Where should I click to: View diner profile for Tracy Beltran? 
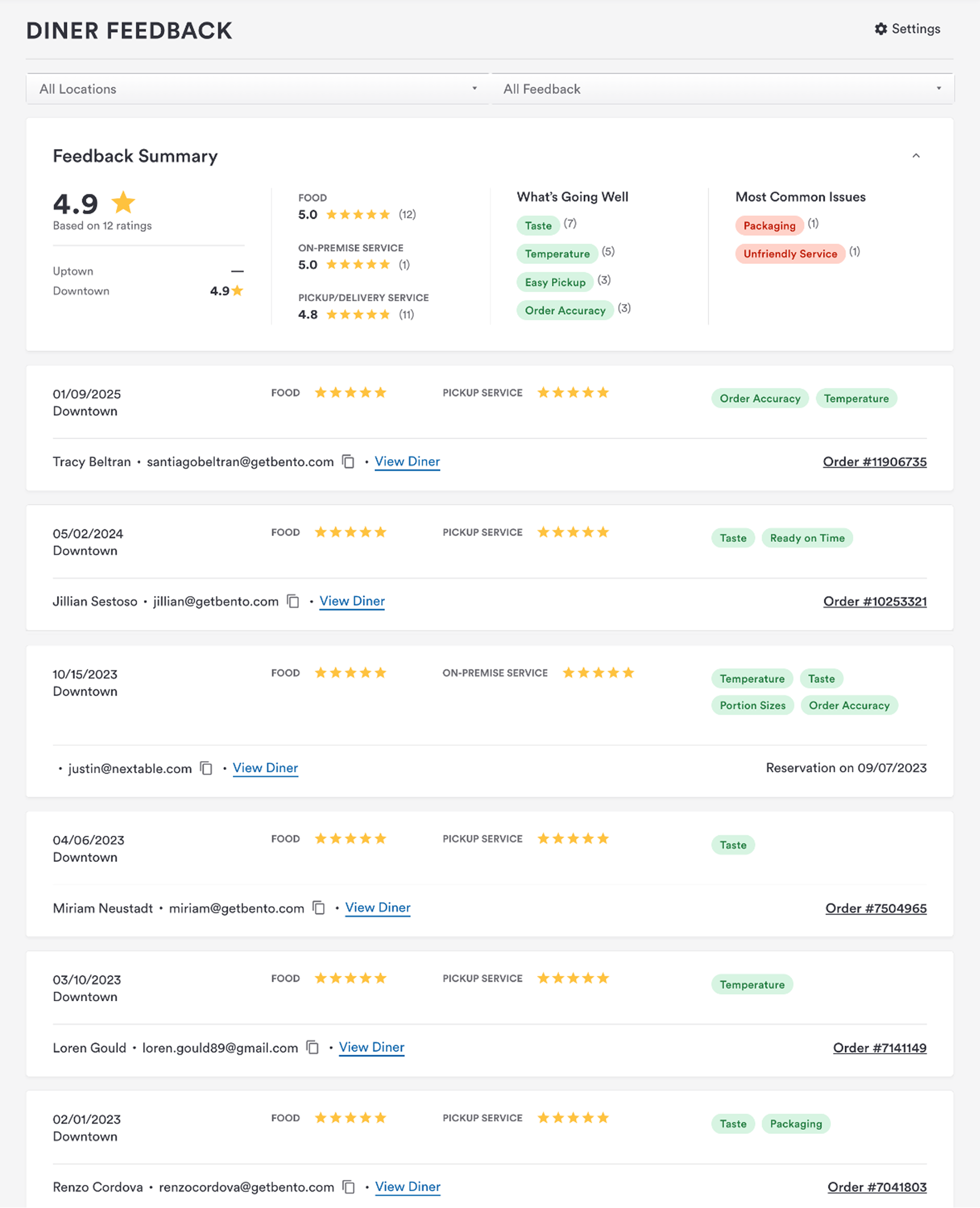(x=407, y=462)
